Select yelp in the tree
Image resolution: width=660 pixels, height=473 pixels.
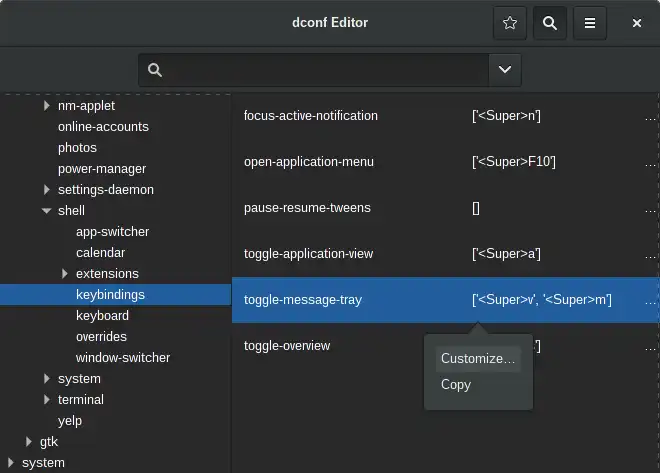70,421
